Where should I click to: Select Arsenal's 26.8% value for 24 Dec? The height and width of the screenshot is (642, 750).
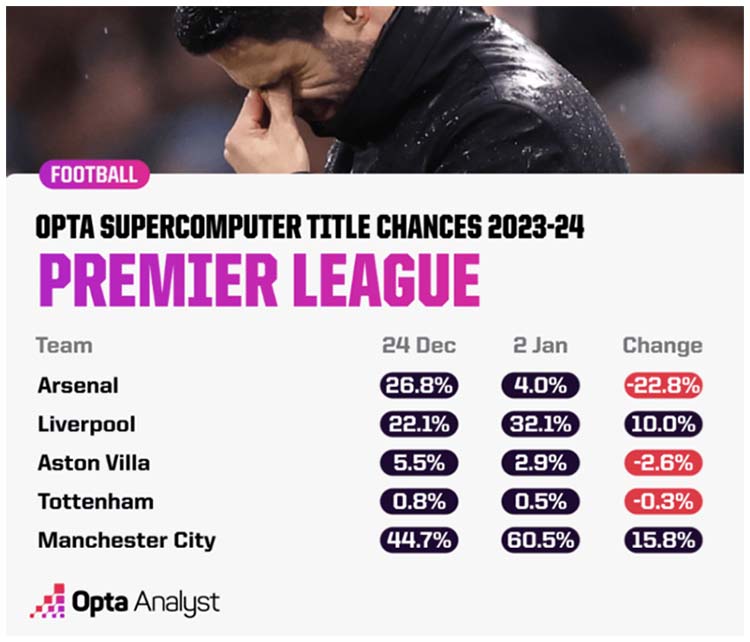419,386
